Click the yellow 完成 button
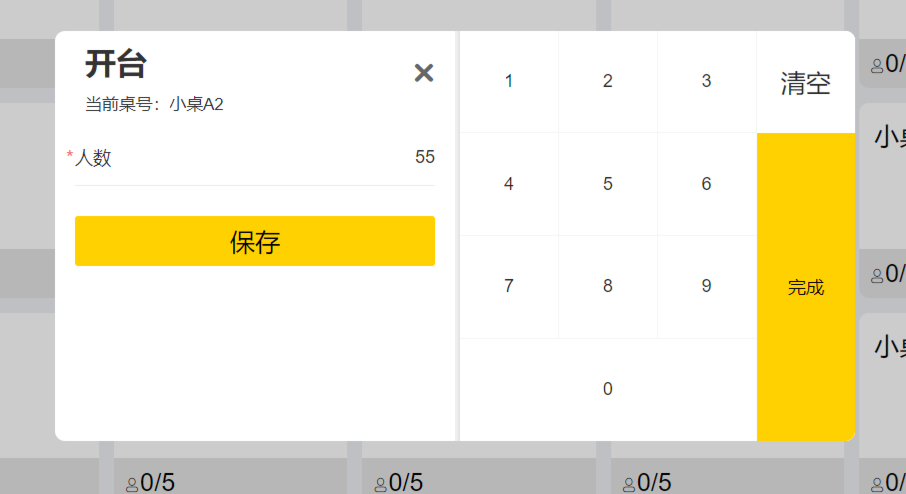The image size is (906, 494). [805, 287]
